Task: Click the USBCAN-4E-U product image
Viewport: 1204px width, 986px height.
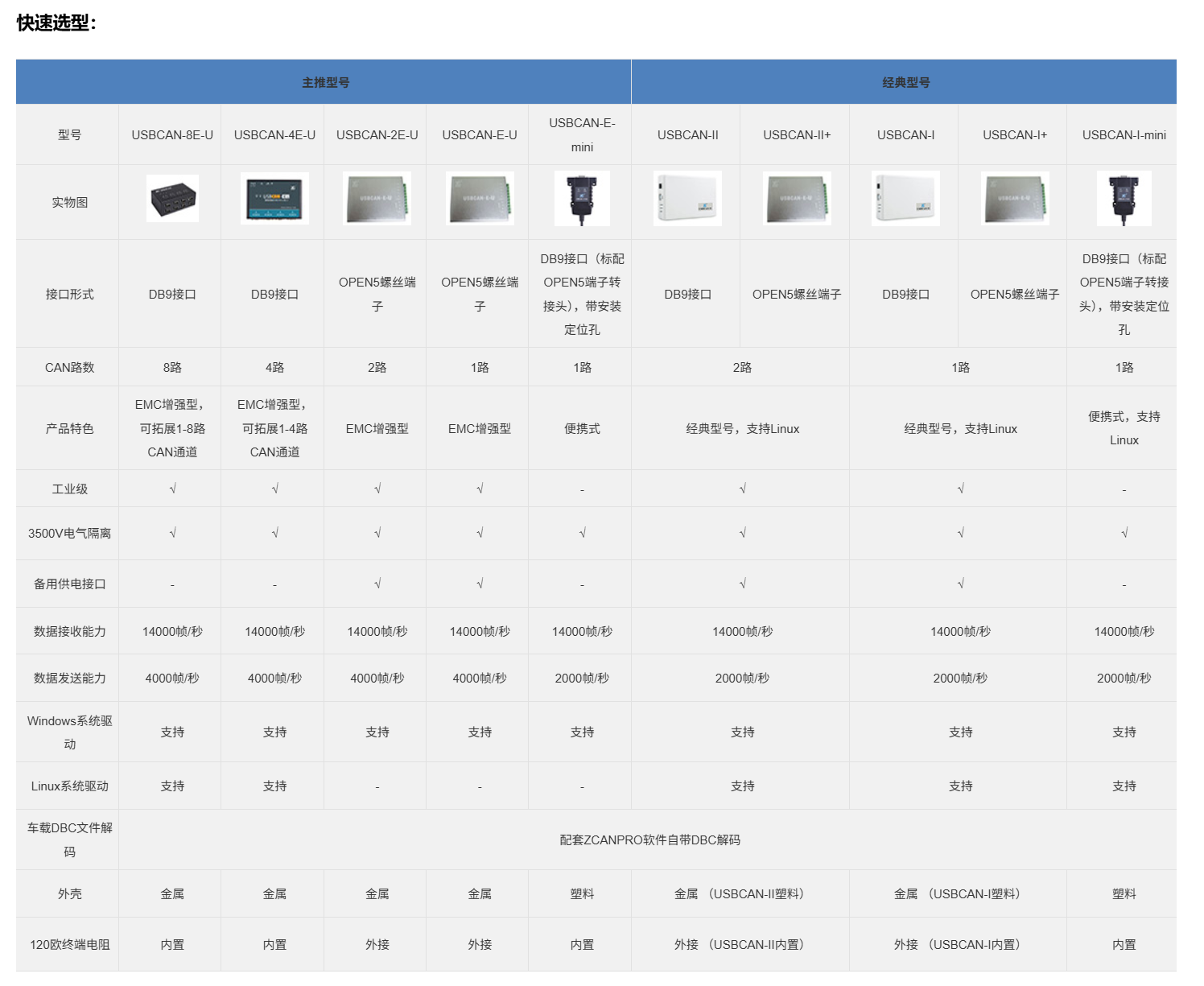Action: [274, 199]
